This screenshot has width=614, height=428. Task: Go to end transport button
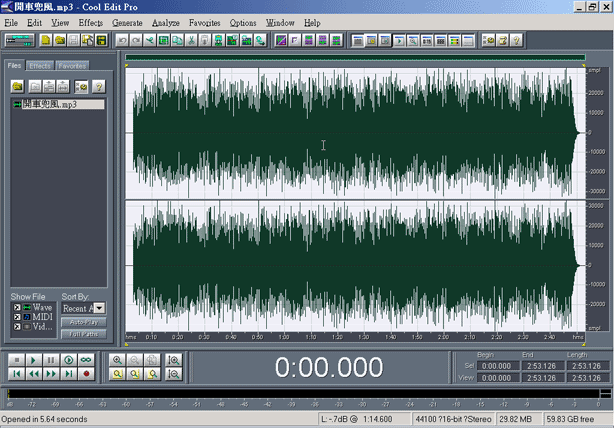pos(69,374)
